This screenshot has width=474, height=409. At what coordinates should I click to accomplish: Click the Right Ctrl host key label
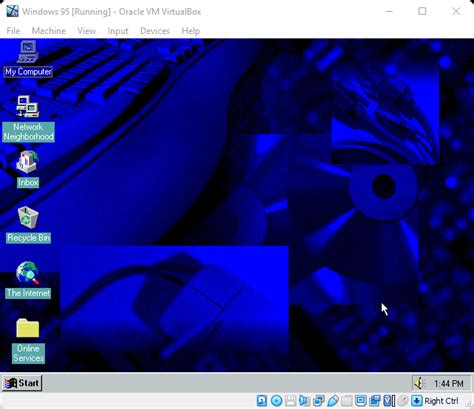[441, 401]
